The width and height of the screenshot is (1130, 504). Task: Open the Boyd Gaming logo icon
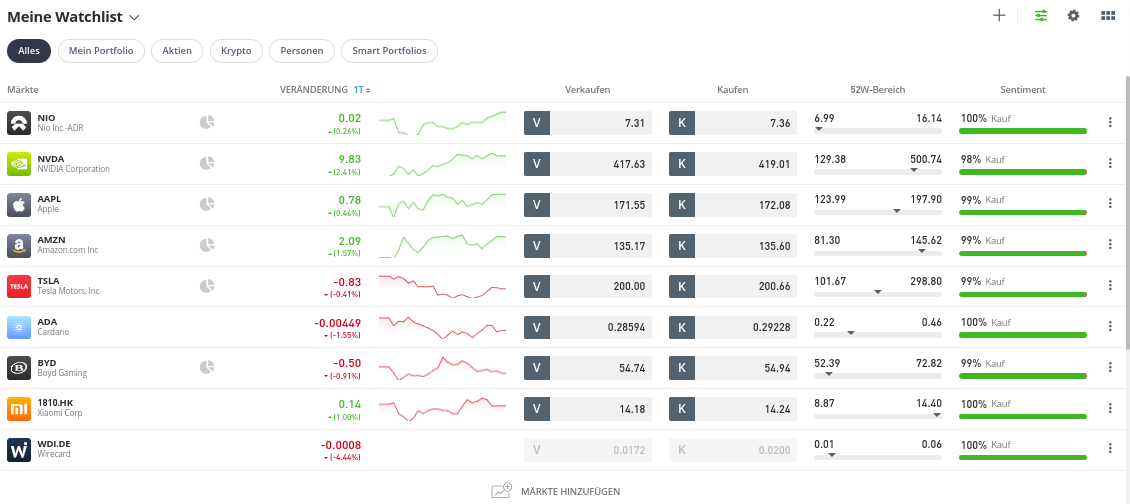click(19, 368)
